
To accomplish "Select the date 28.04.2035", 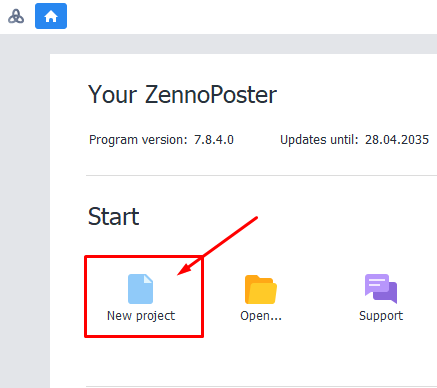I will coord(397,140).
